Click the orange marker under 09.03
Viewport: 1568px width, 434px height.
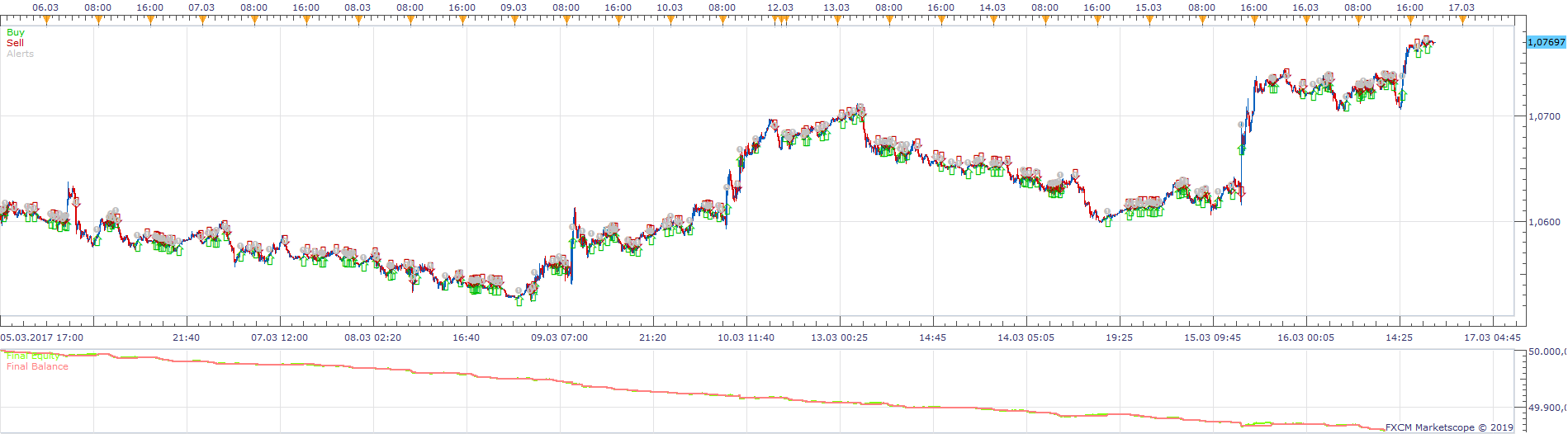[514, 20]
